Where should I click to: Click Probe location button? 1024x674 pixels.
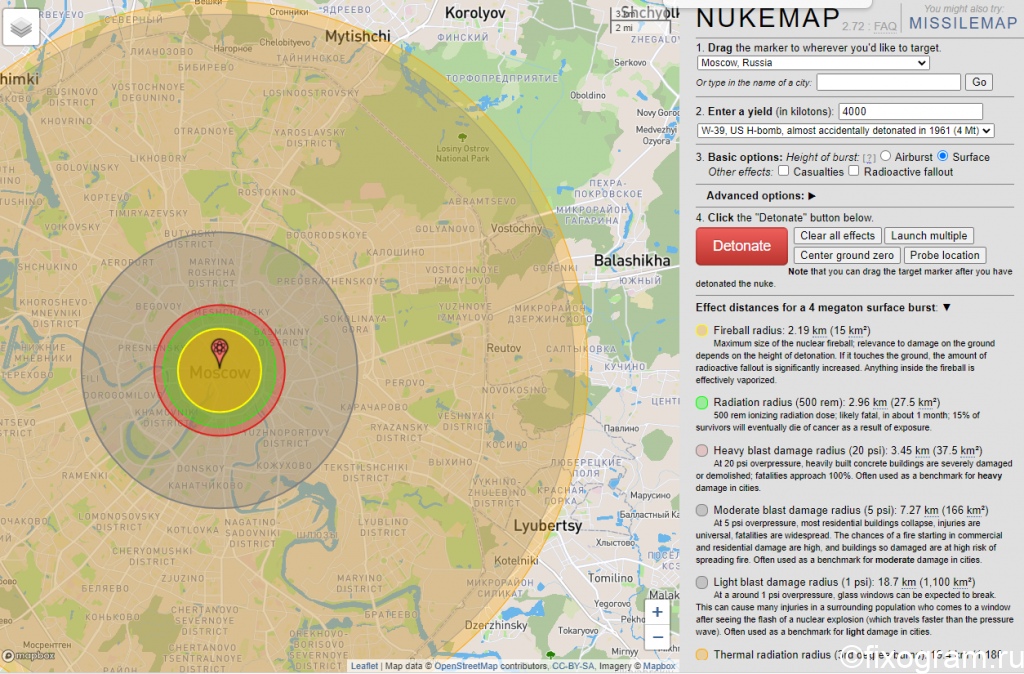point(944,255)
